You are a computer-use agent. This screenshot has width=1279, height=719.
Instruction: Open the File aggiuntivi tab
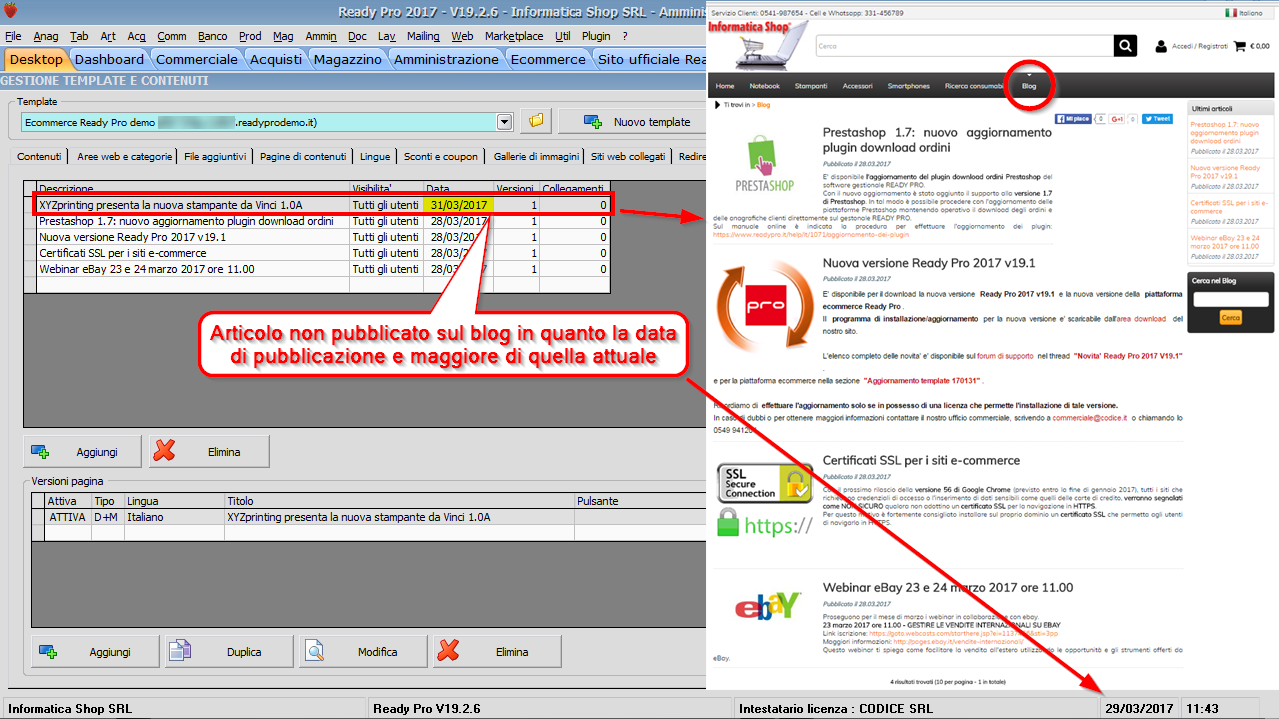[x=215, y=156]
